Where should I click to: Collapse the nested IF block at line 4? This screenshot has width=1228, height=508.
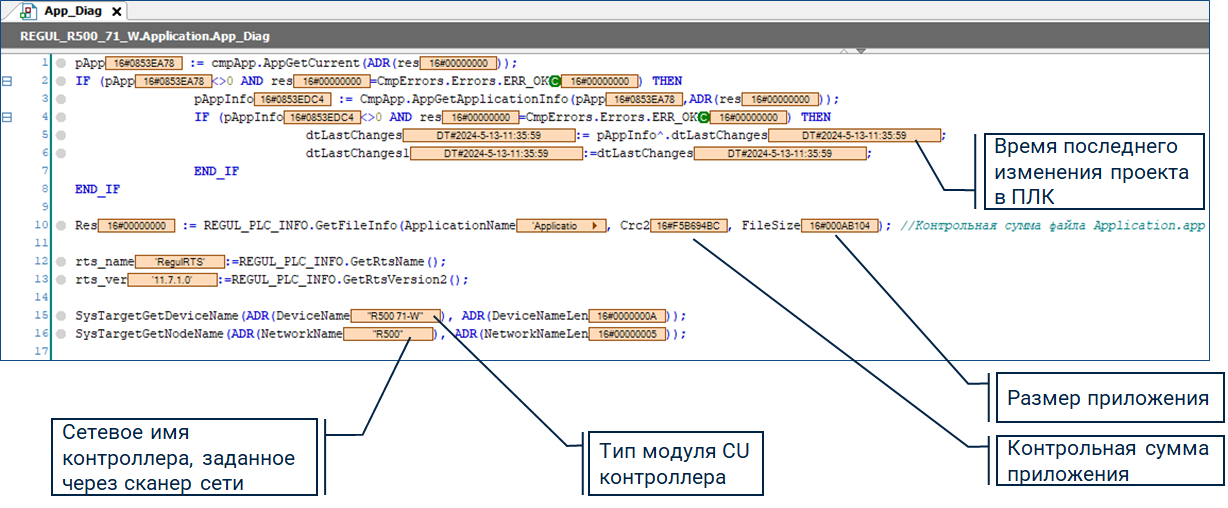coord(8,117)
